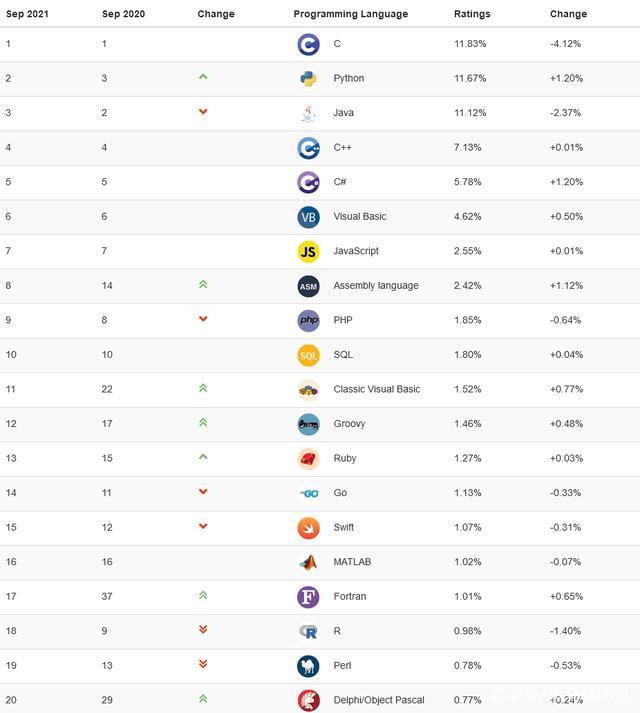
Task: Click the Java coffee cup icon
Action: (308, 113)
